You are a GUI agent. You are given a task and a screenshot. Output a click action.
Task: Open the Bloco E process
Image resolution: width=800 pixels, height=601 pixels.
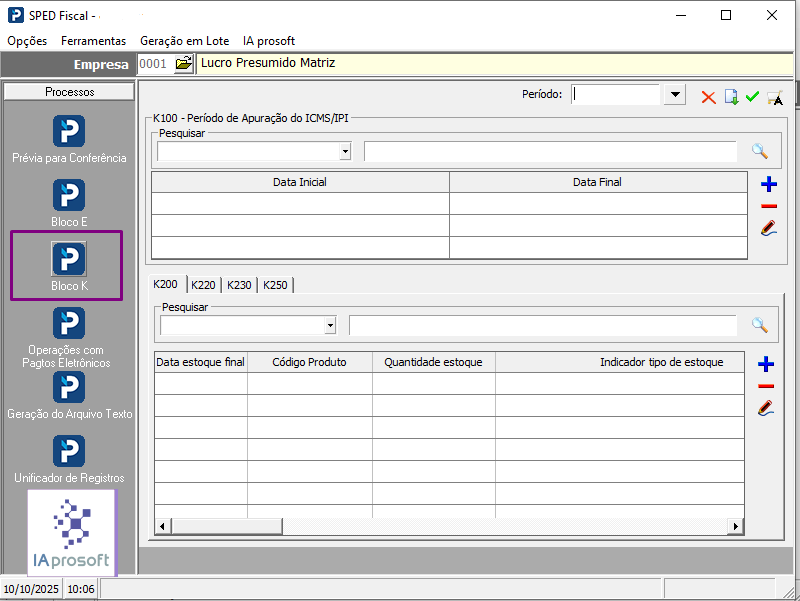pos(69,196)
